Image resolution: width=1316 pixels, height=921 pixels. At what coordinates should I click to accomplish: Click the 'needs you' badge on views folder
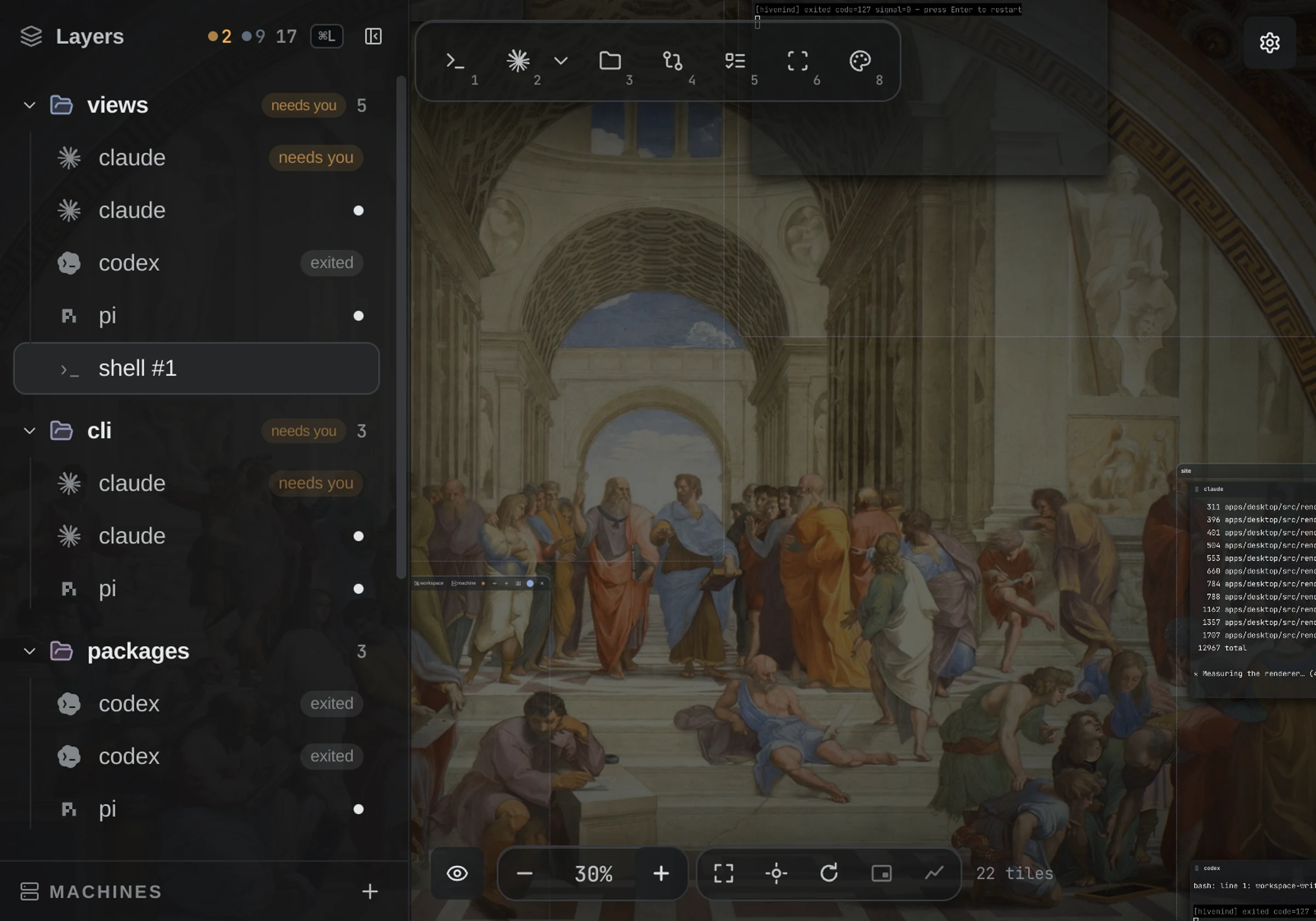[x=303, y=105]
